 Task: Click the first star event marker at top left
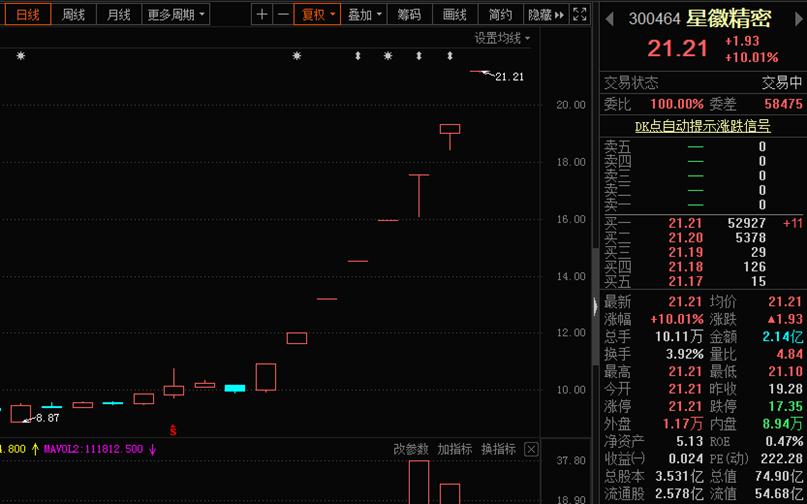click(x=21, y=56)
